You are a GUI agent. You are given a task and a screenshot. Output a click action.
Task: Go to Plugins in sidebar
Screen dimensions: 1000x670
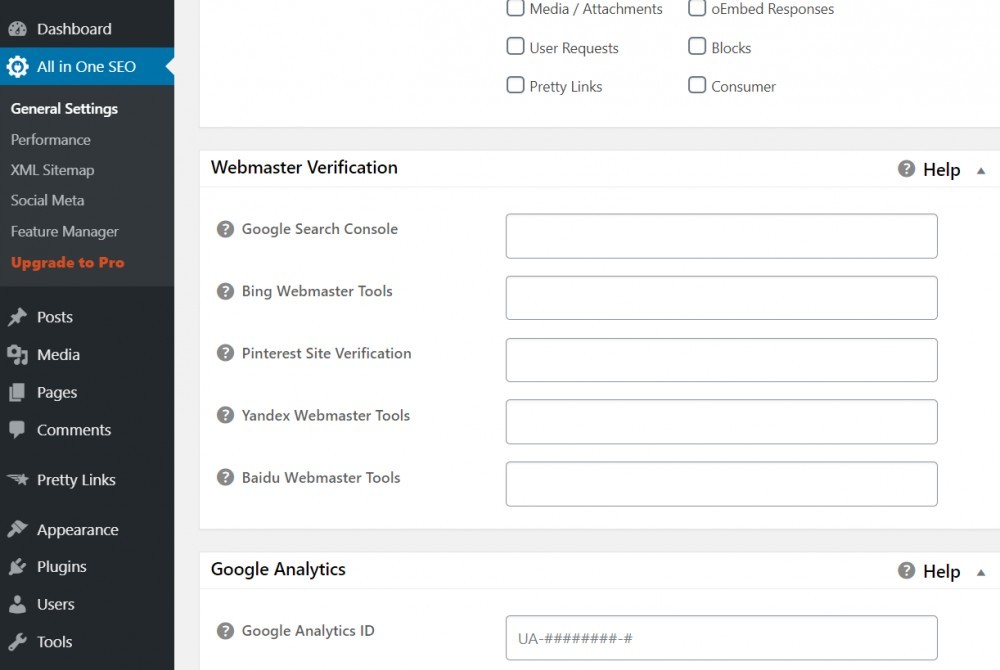(62, 567)
